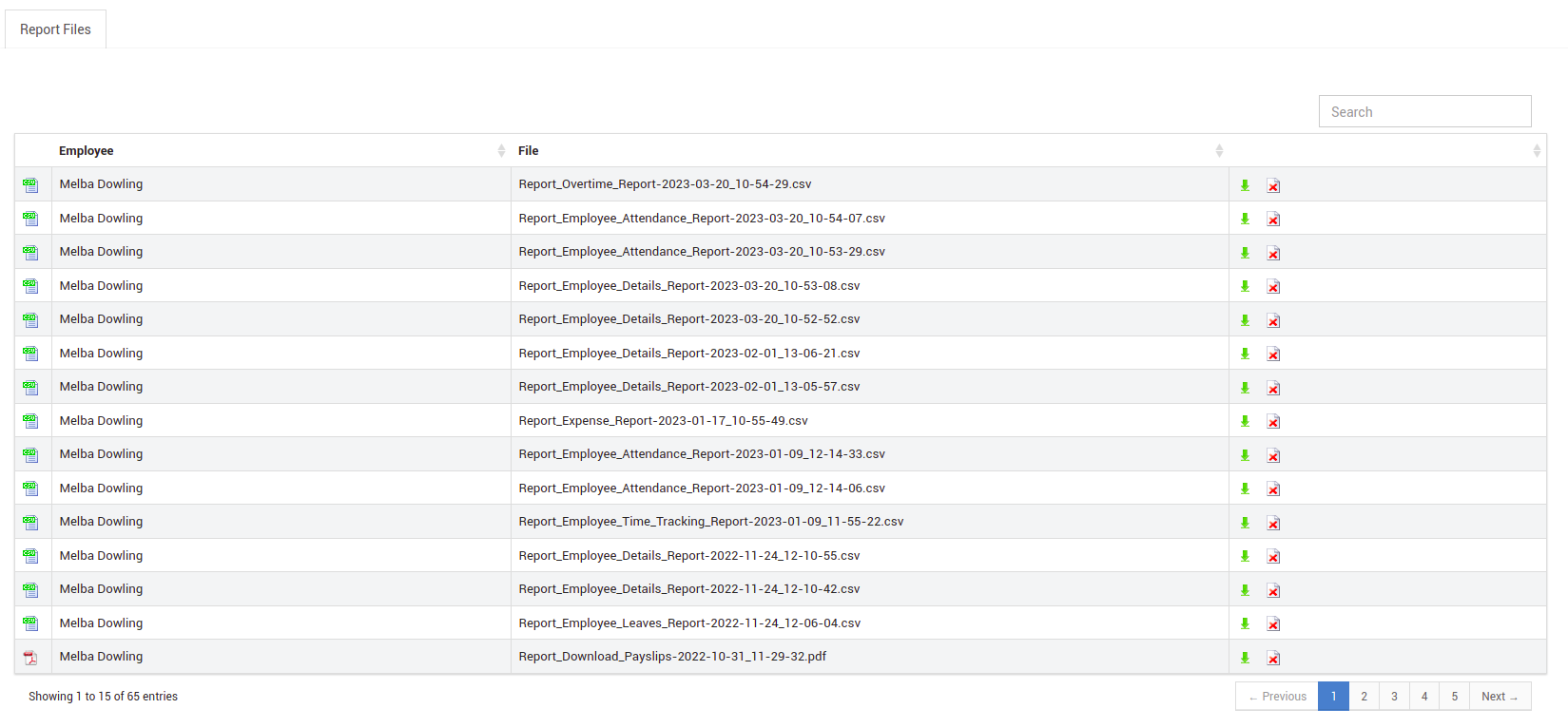Download the Overtime Report csv file
The image size is (1568, 728).
click(1245, 185)
